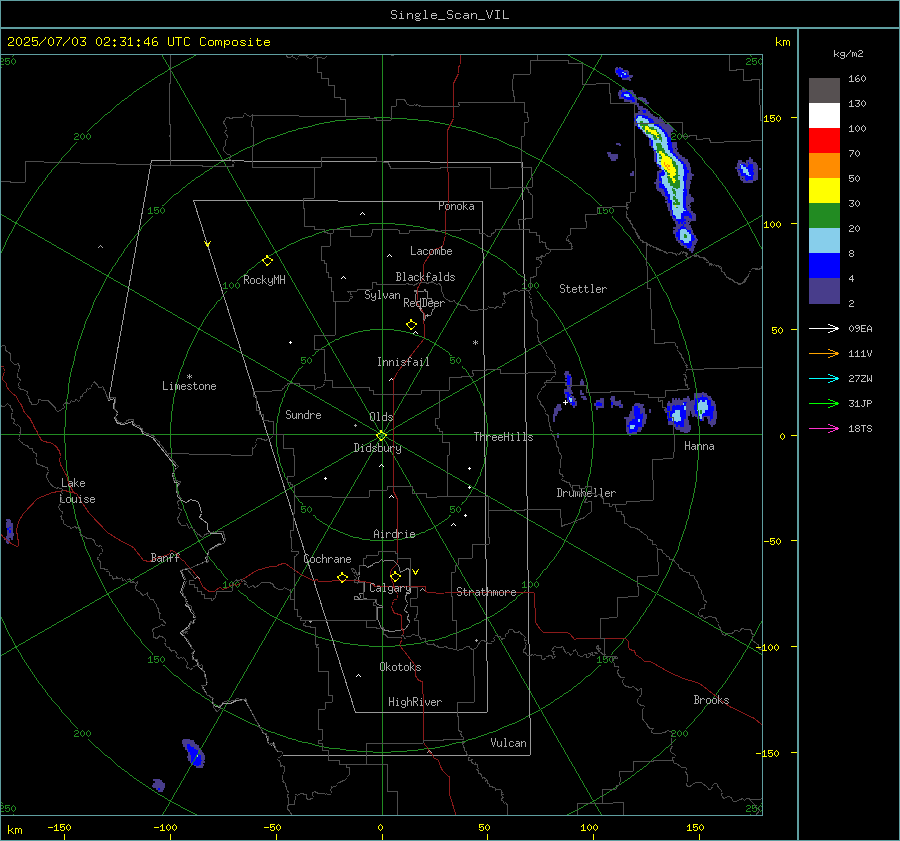This screenshot has height=841, width=900.
Task: Click the cyan 27ZW arrow in legend
Action: click(x=824, y=378)
